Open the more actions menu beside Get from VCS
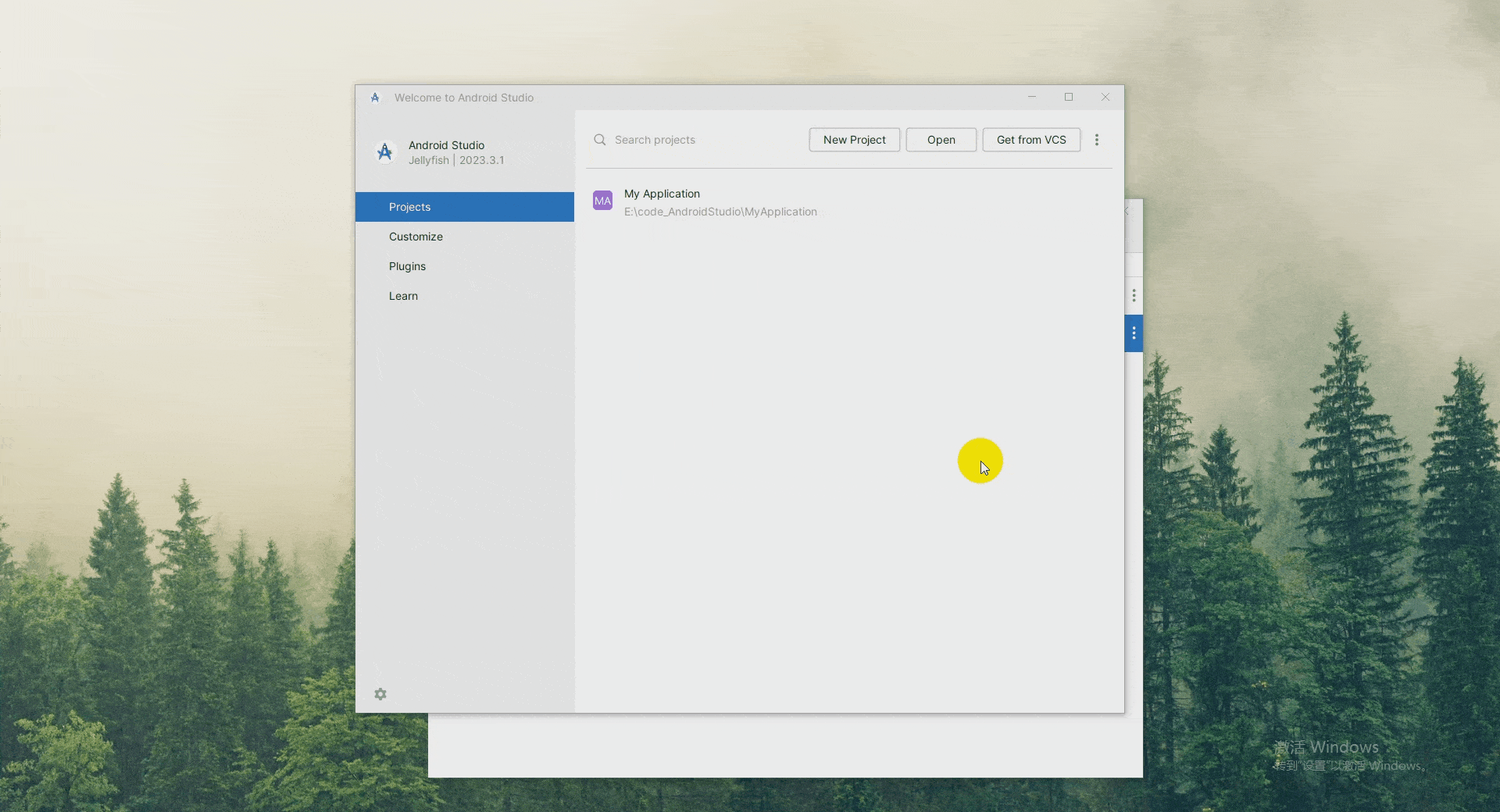 point(1097,140)
